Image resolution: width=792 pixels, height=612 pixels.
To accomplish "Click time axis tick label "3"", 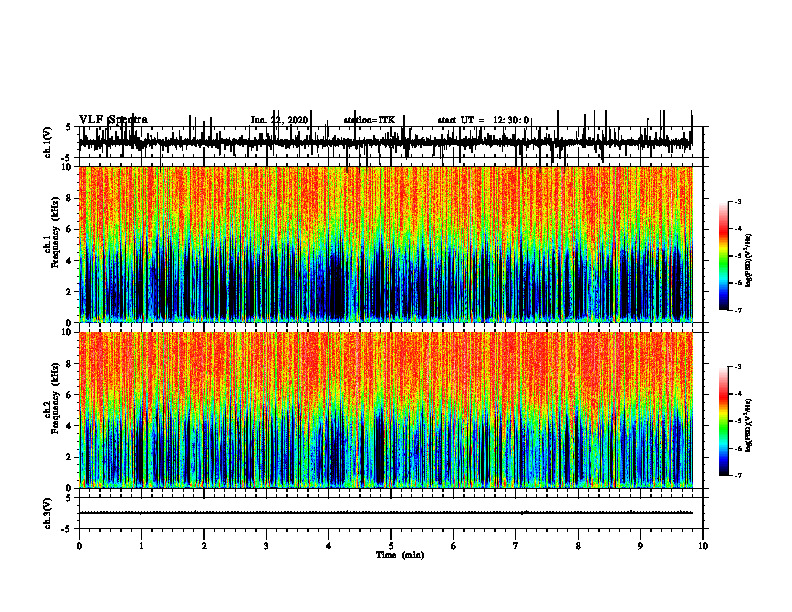I will tap(266, 546).
